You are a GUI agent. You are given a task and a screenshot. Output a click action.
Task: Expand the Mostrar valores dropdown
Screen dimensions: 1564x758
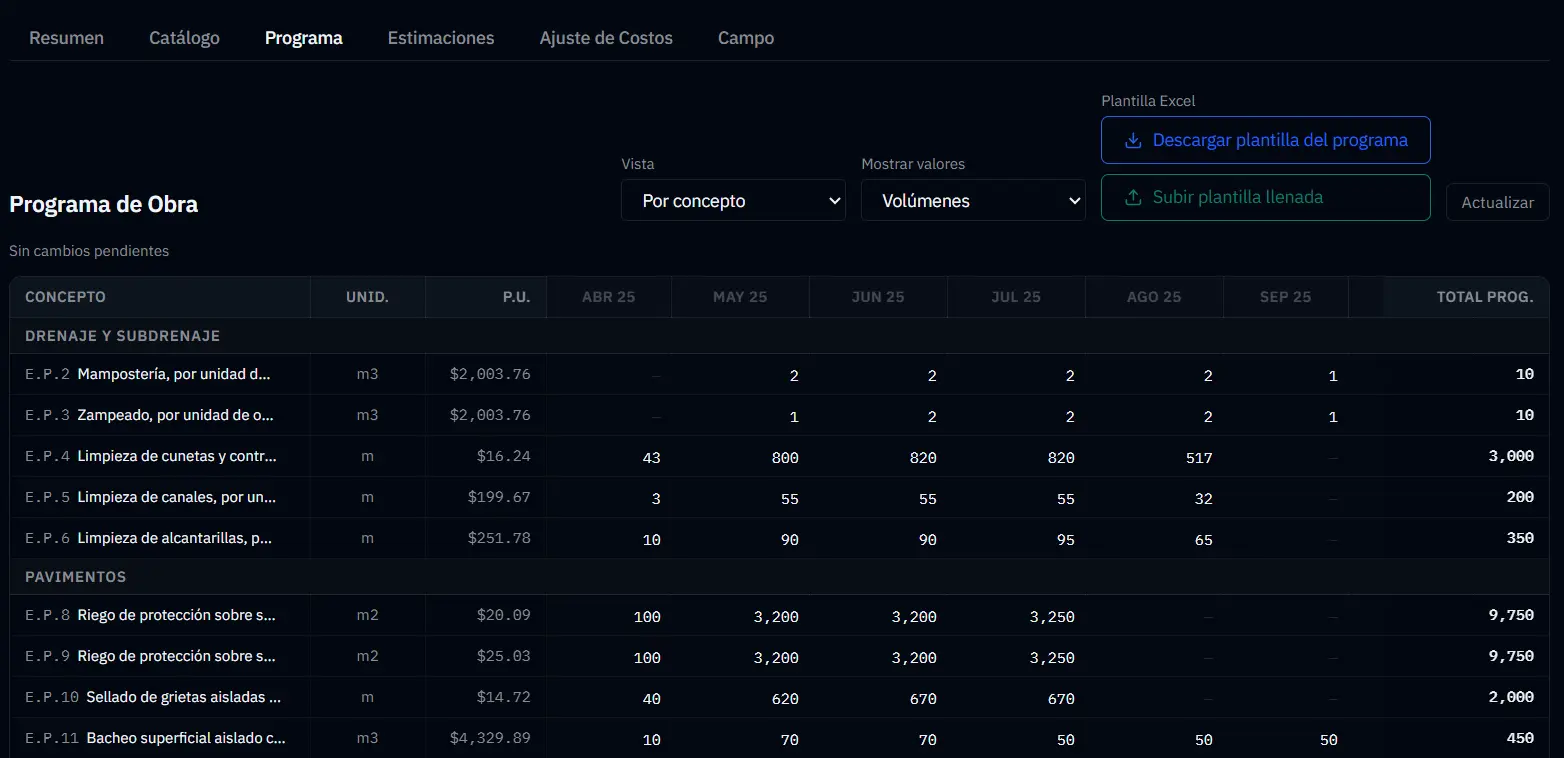[973, 201]
